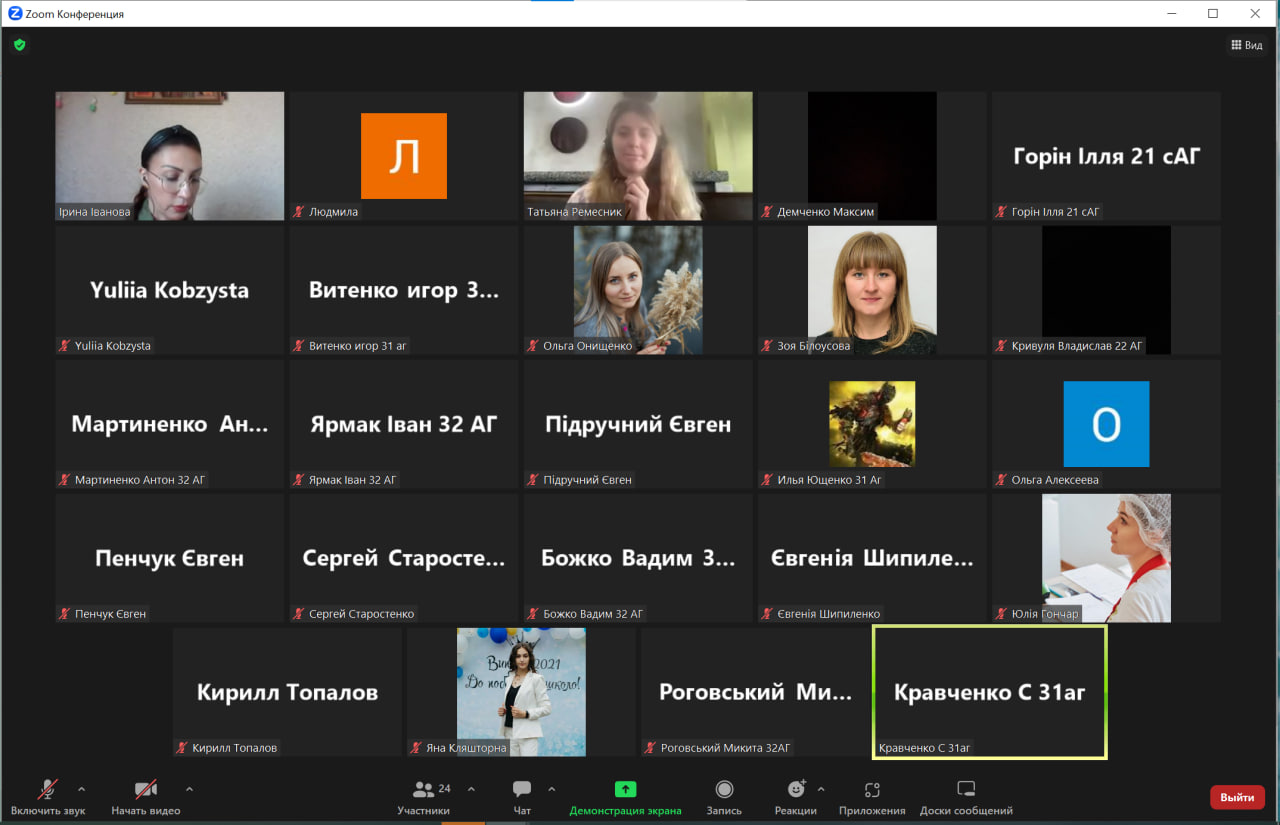Expand the arrow next to Участники

[471, 788]
